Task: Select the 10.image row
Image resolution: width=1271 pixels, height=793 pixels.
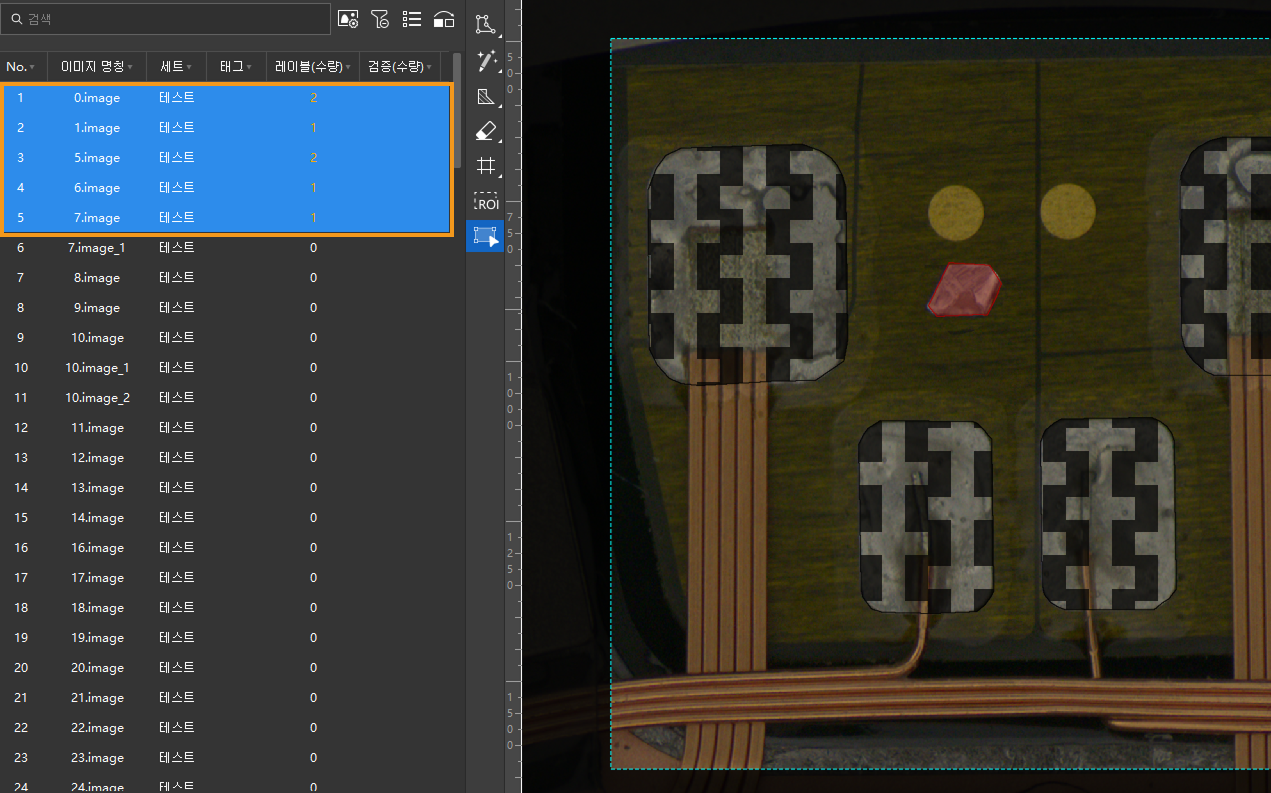Action: 227,338
